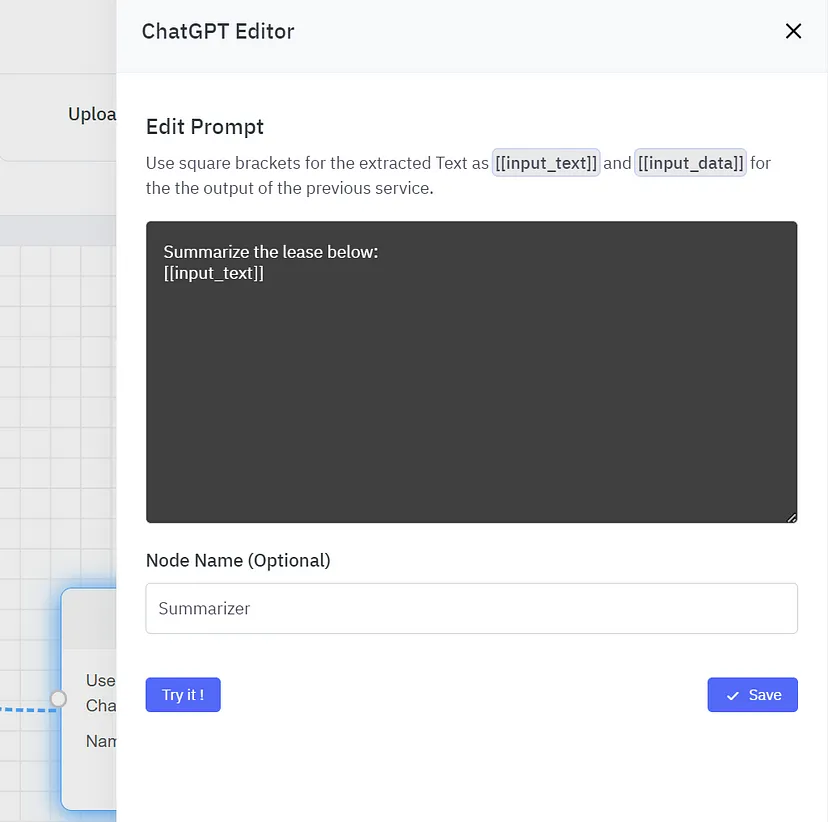Save the edited prompt
This screenshot has width=828, height=822.
coord(752,694)
